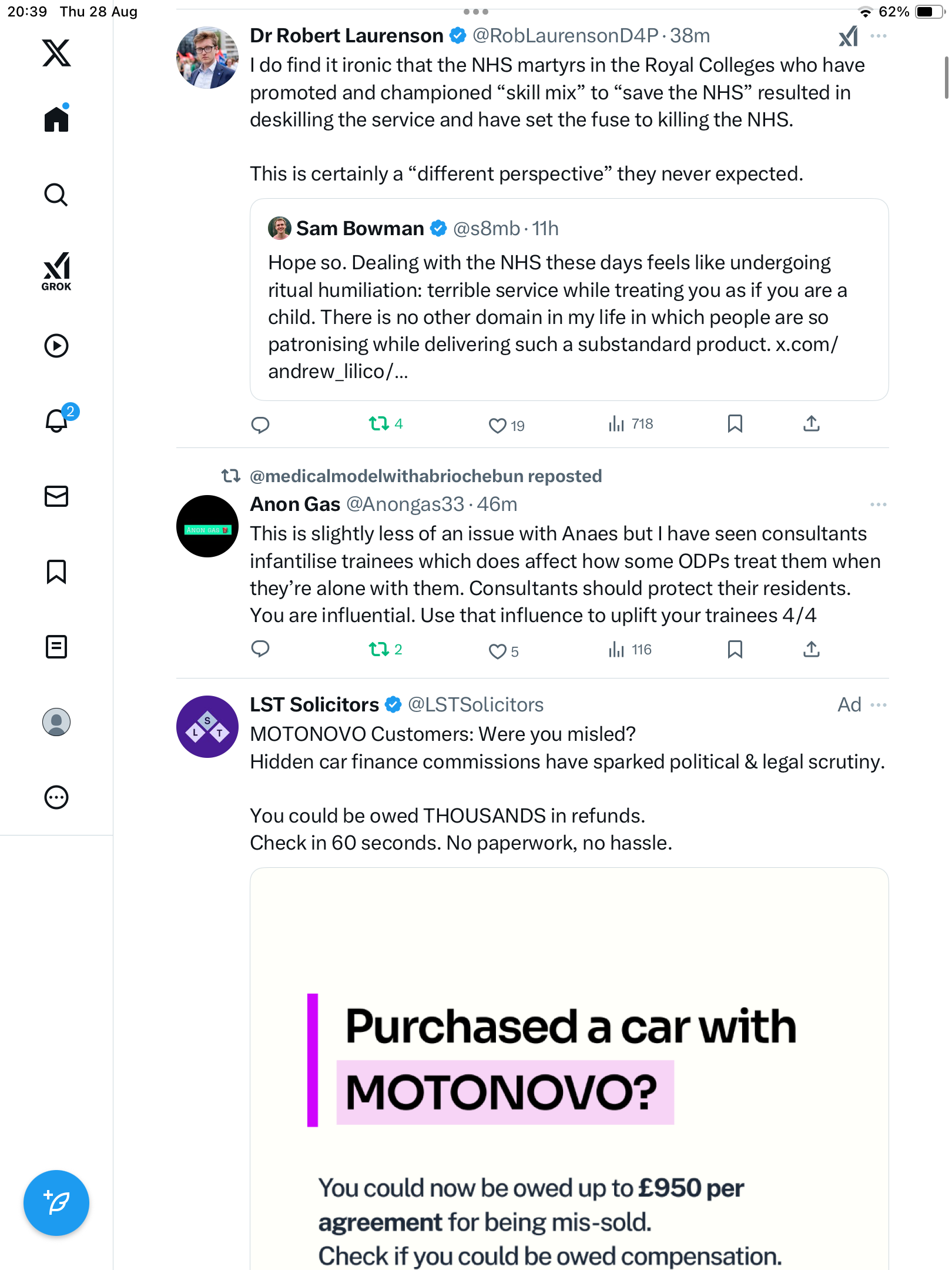Bookmark the Anon Gas post
952x1270 pixels.
[735, 650]
